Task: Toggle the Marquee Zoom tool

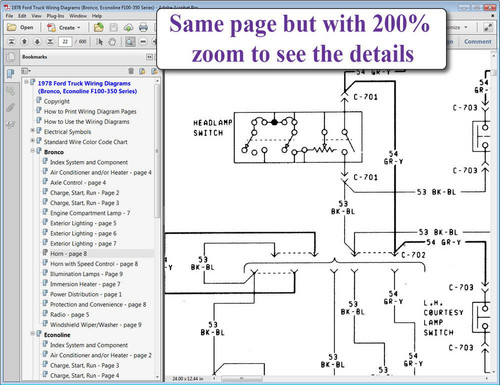Action: click(130, 42)
